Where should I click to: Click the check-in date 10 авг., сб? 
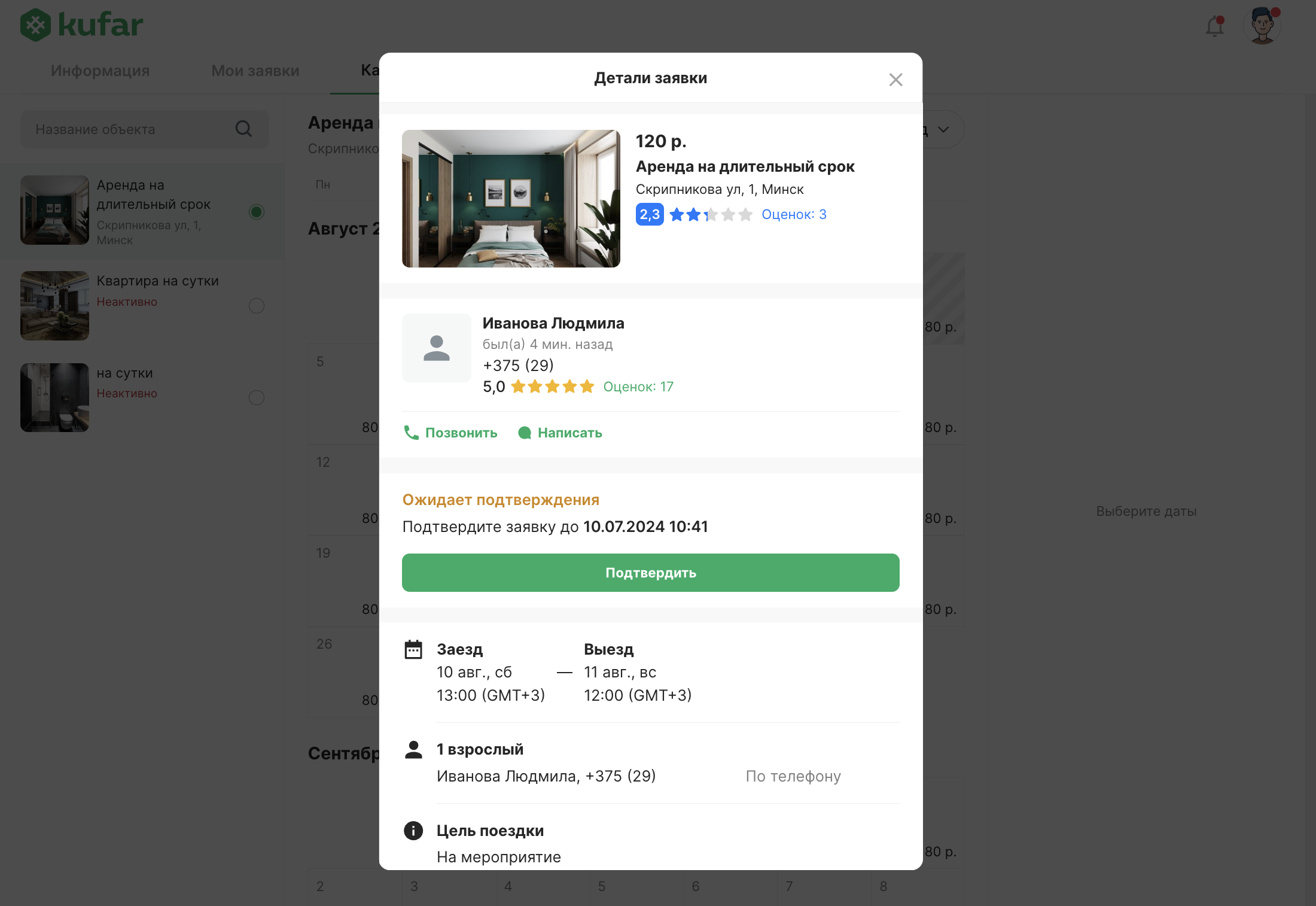[474, 672]
